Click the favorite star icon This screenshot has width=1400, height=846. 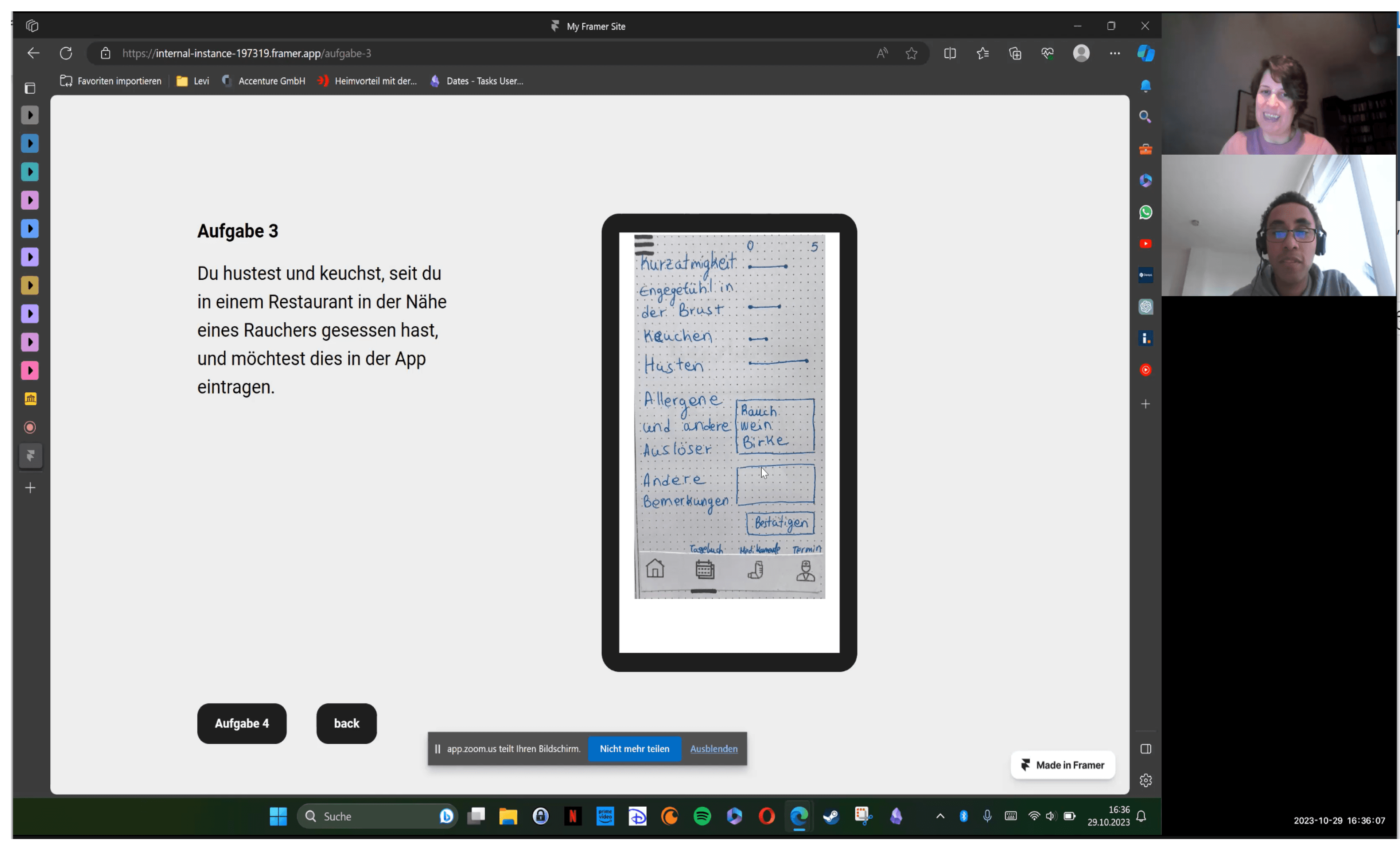coord(911,53)
